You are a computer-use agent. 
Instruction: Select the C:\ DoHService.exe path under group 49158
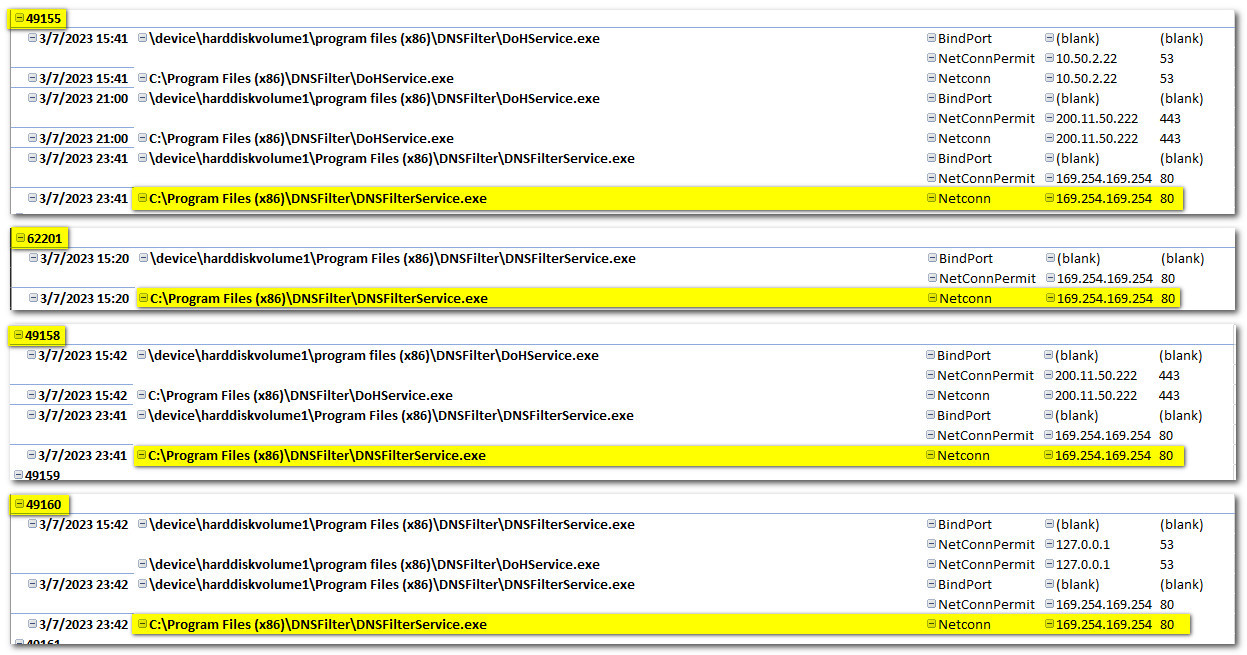pyautogui.click(x=300, y=395)
